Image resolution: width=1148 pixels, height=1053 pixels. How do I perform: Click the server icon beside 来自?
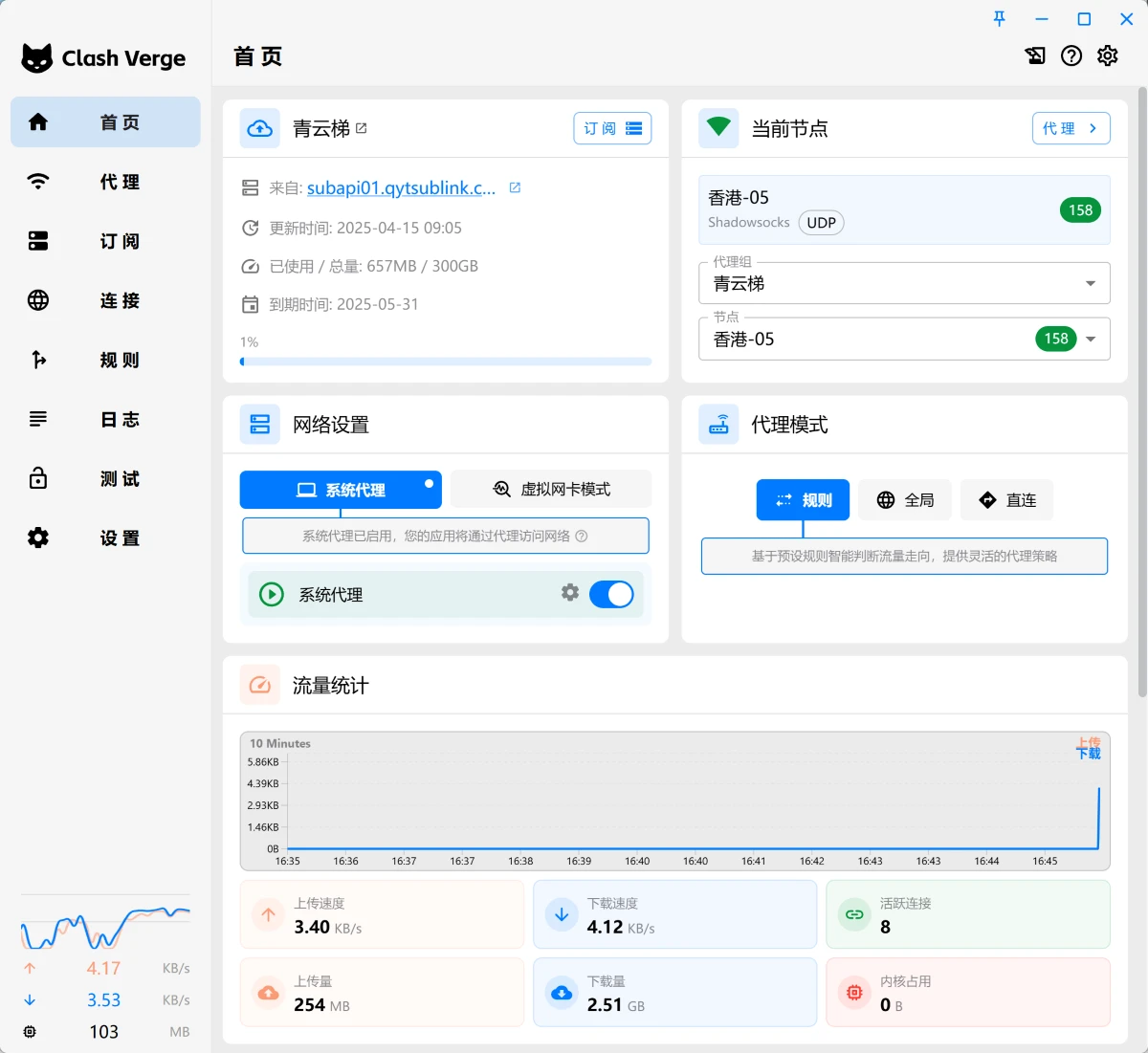251,188
